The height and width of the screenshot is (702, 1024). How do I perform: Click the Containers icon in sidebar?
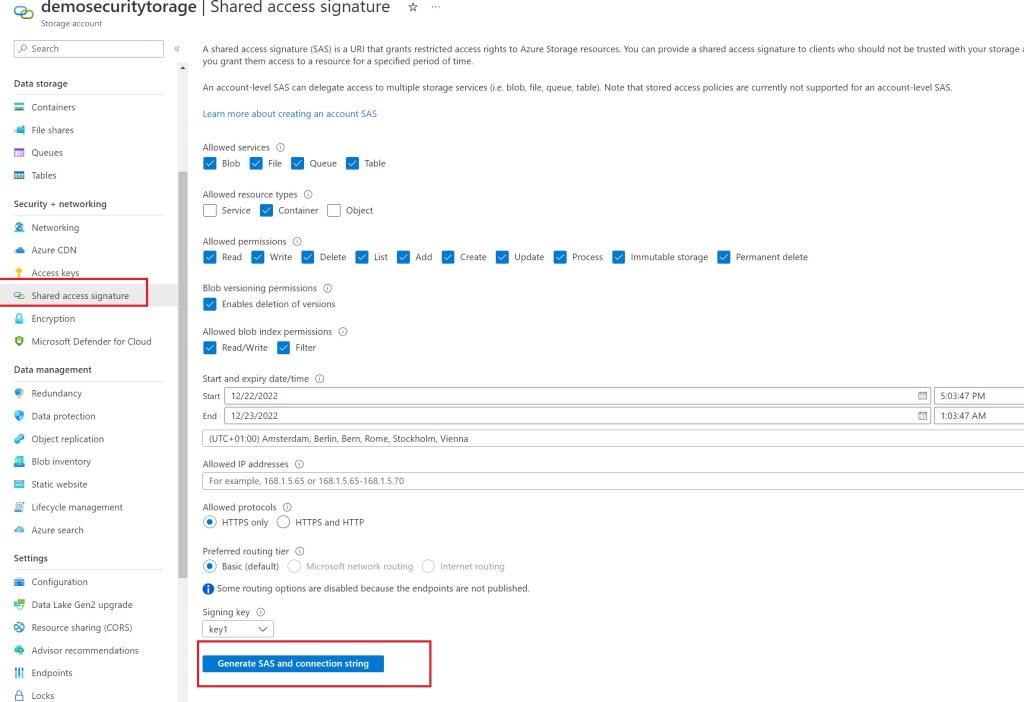pos(20,107)
